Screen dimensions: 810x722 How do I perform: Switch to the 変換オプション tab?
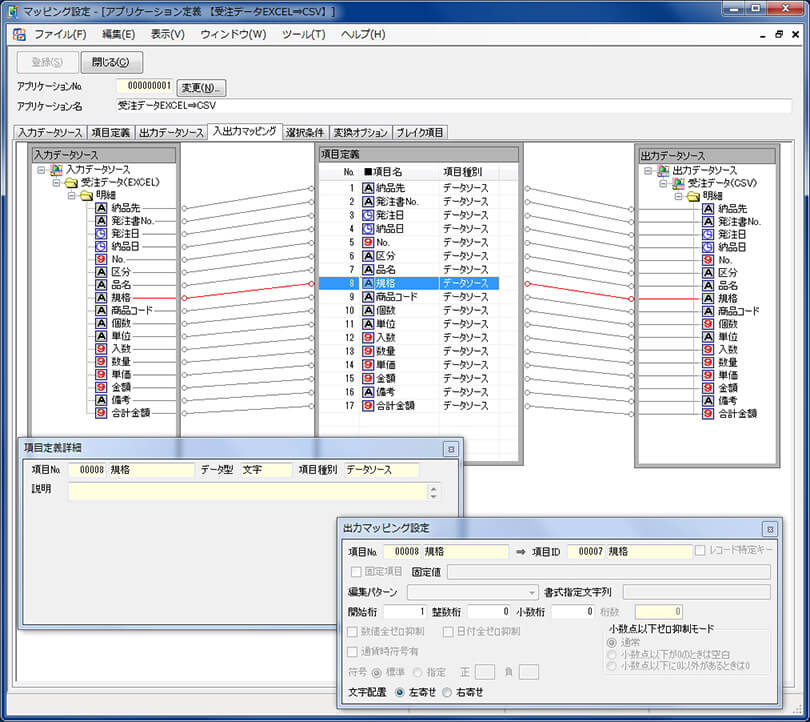click(x=360, y=132)
